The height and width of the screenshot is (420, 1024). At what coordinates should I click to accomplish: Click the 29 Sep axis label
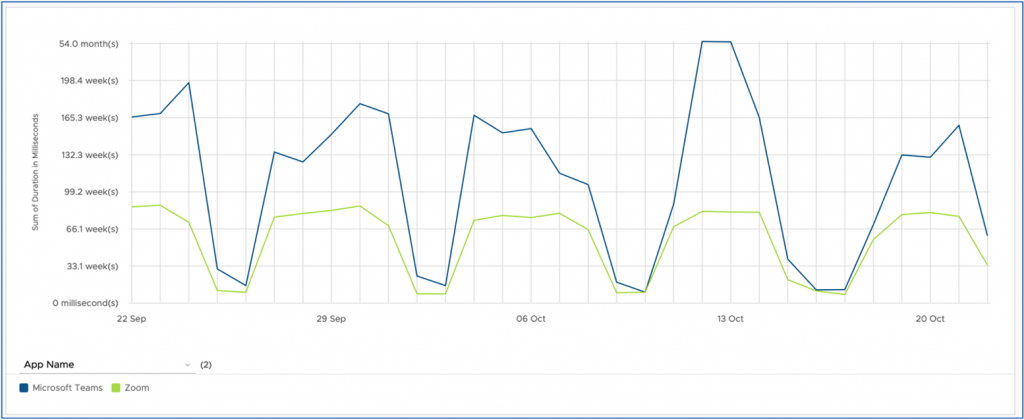330,319
